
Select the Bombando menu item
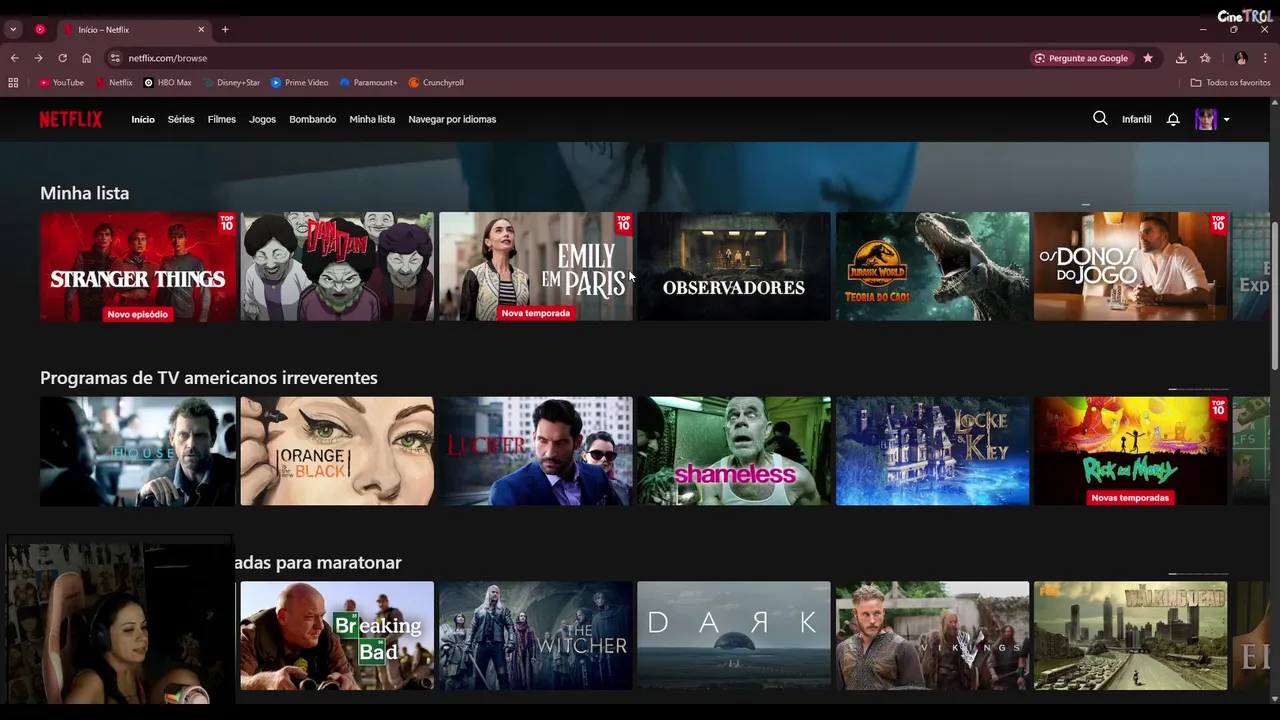312,119
